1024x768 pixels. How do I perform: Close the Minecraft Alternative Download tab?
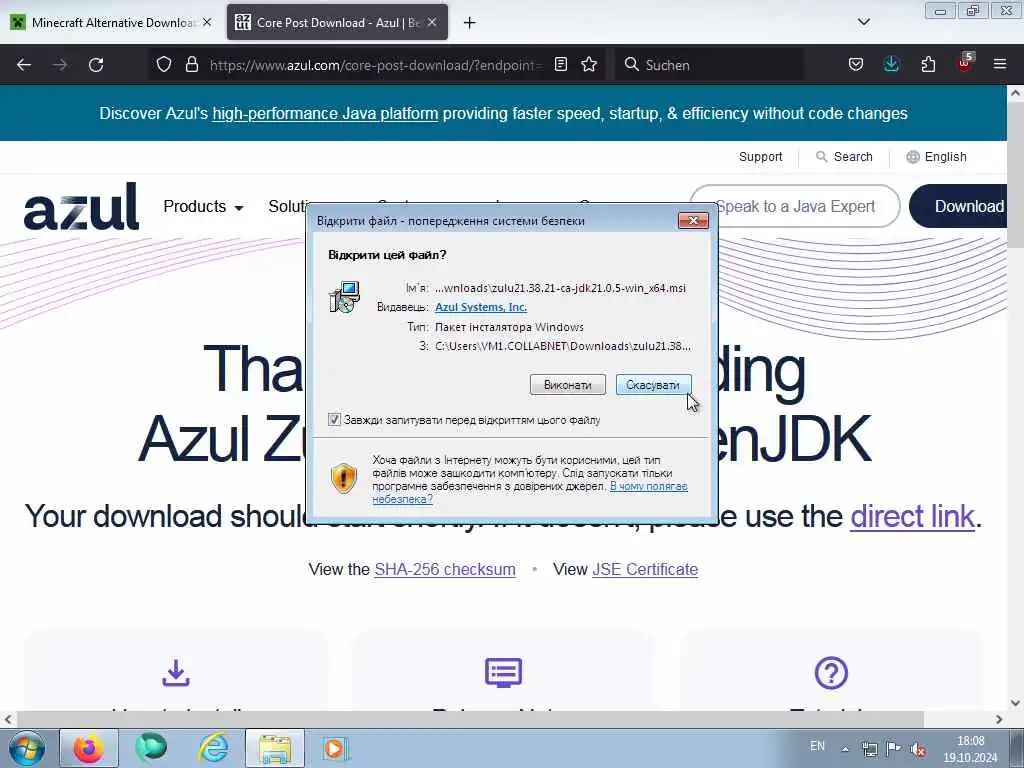[x=206, y=22]
